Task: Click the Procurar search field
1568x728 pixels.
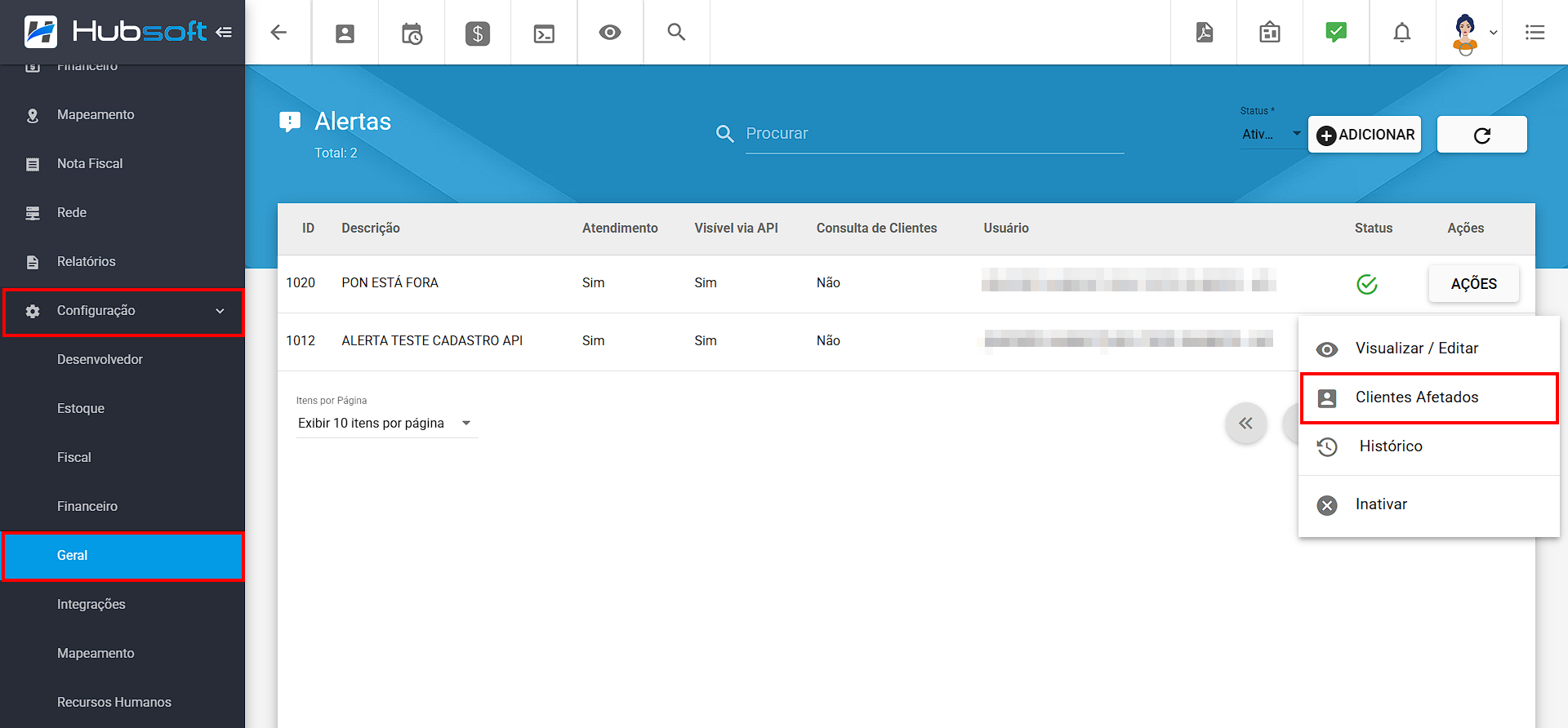Action: 934,134
